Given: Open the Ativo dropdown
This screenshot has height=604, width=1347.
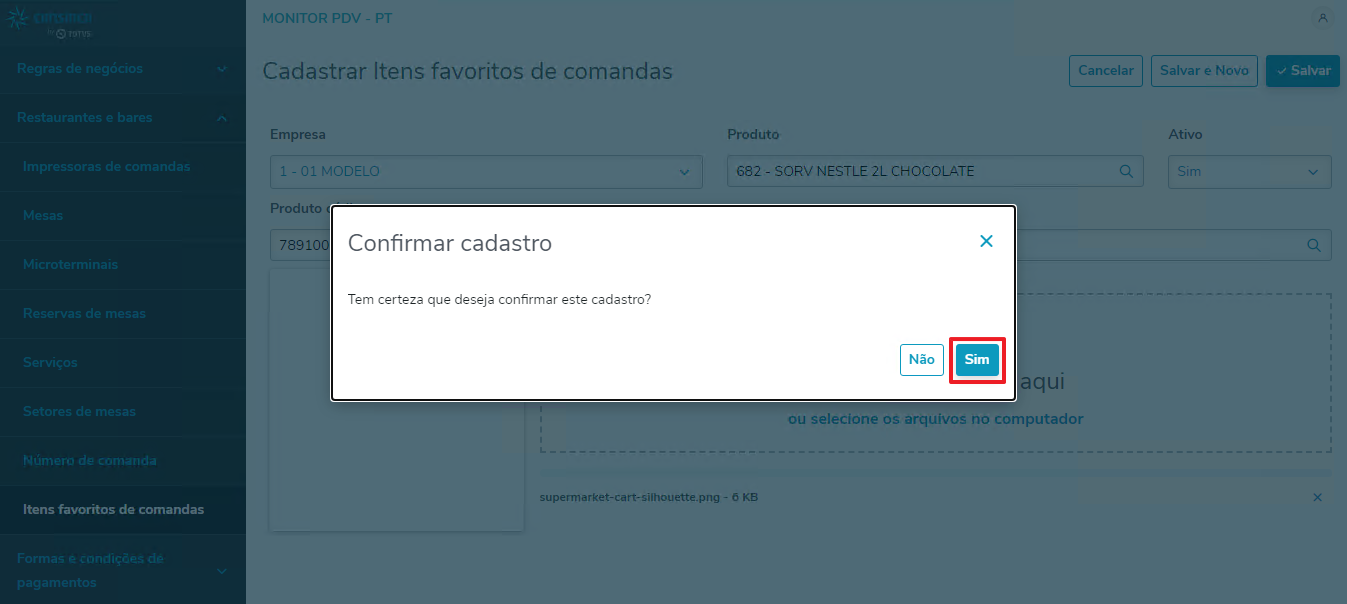Looking at the screenshot, I should point(1249,171).
